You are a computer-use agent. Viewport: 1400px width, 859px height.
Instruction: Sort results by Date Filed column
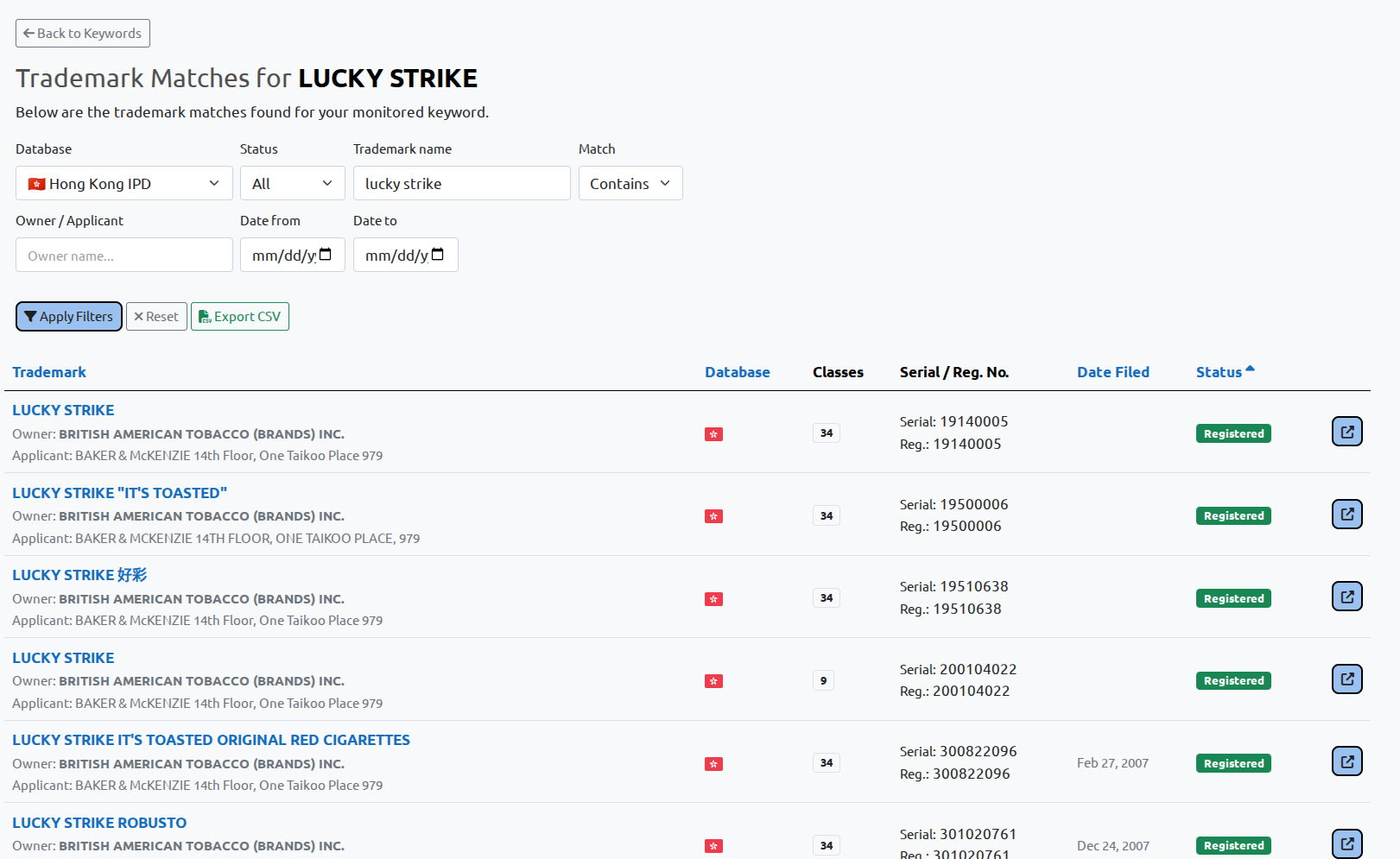pos(1112,372)
